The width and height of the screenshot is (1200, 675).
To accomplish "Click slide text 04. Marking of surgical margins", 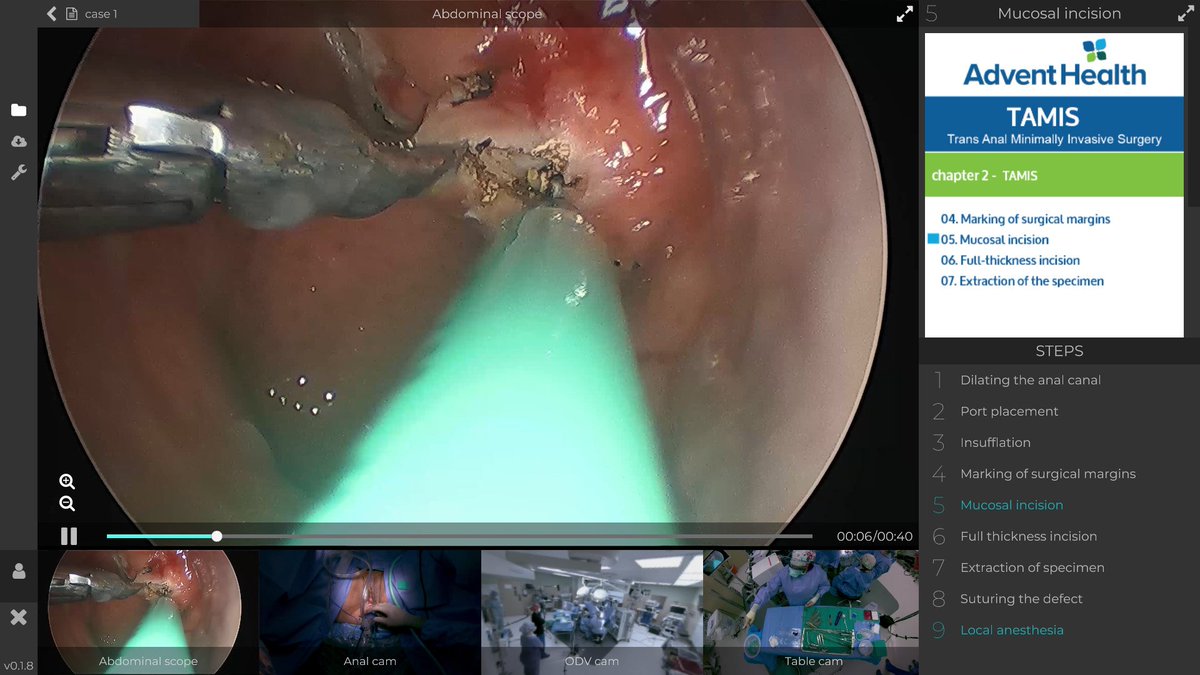I will click(1025, 219).
